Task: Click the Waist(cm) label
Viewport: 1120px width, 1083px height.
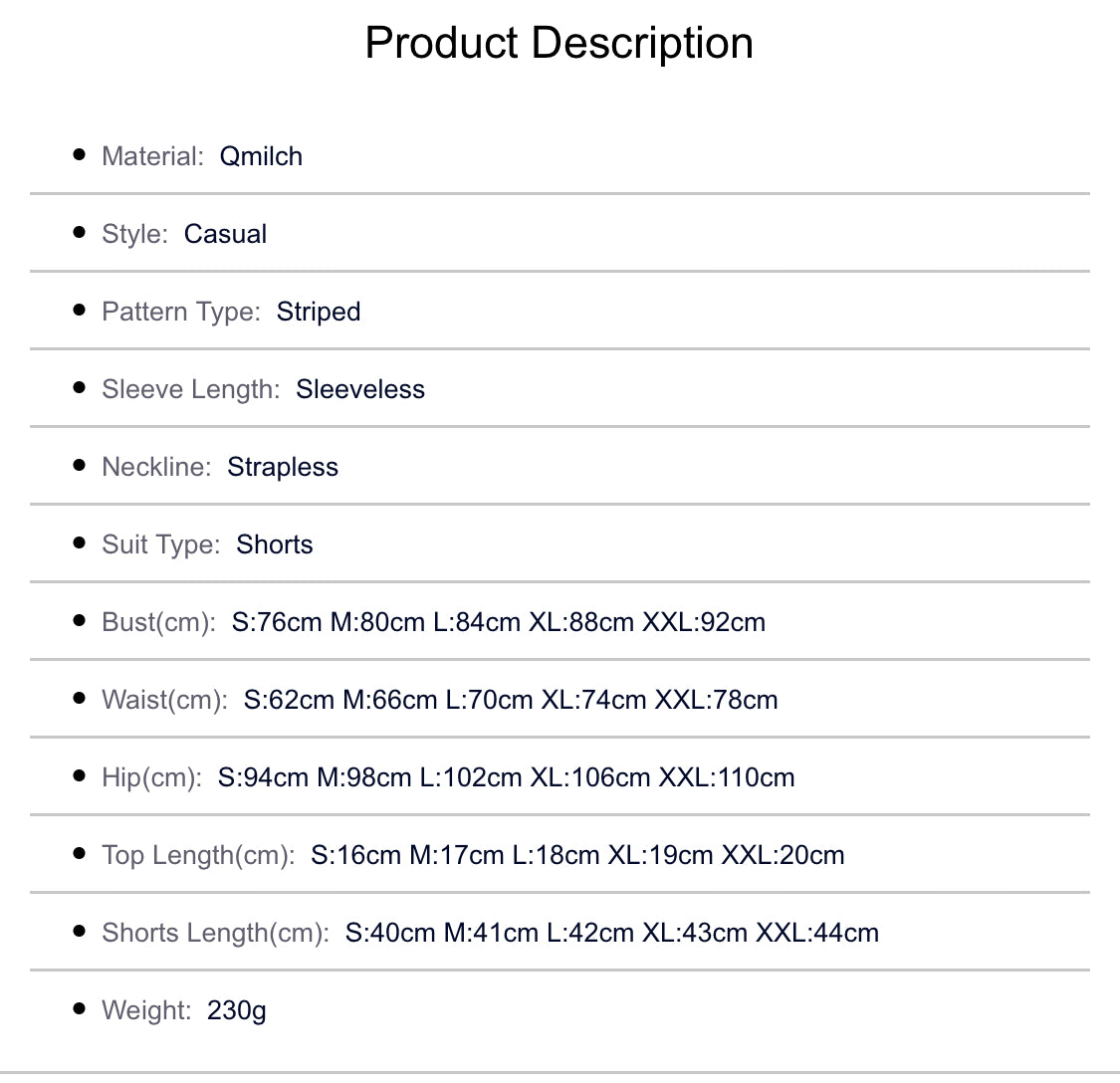Action: point(164,700)
